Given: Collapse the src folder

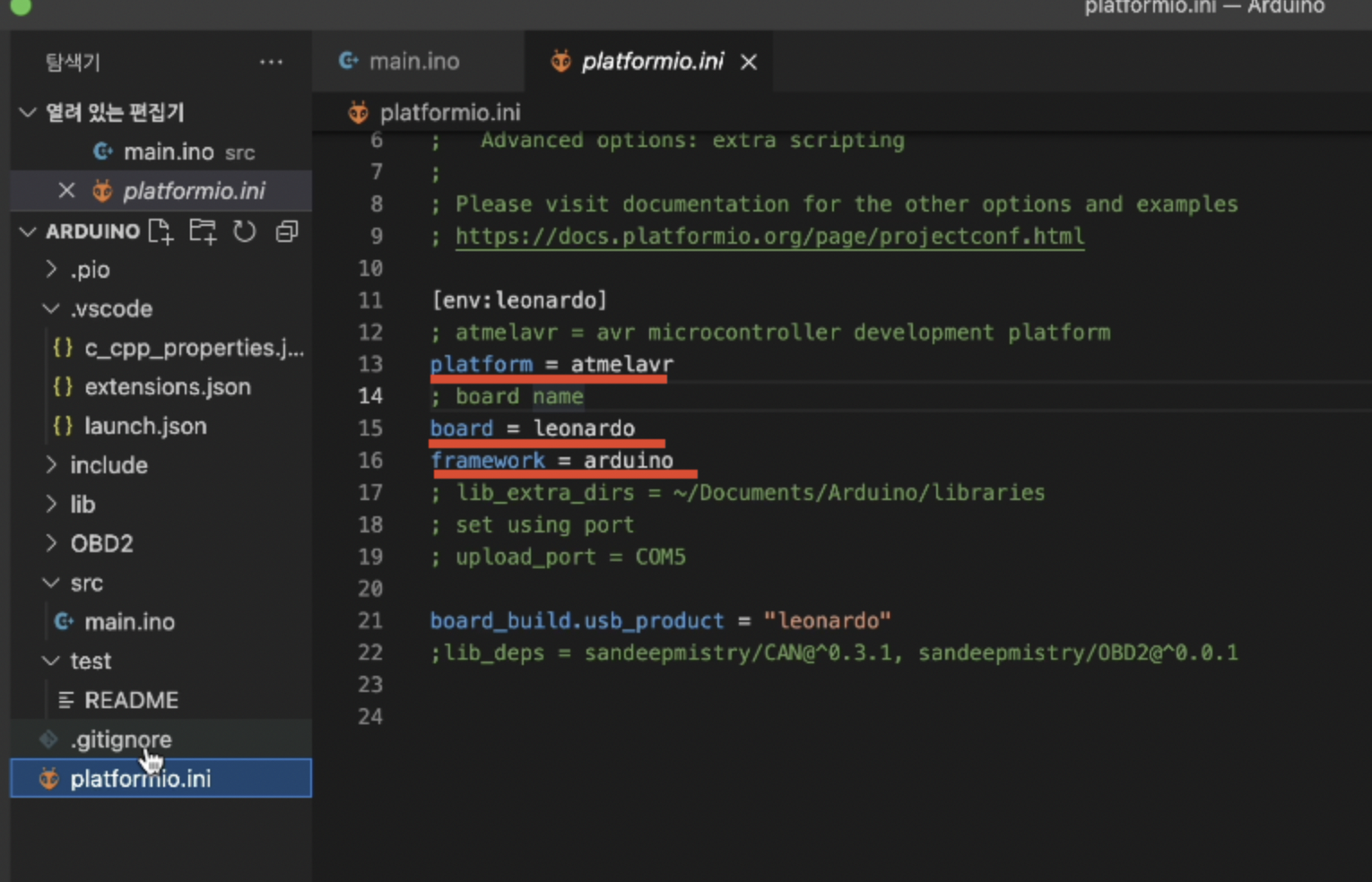Looking at the screenshot, I should point(50,583).
